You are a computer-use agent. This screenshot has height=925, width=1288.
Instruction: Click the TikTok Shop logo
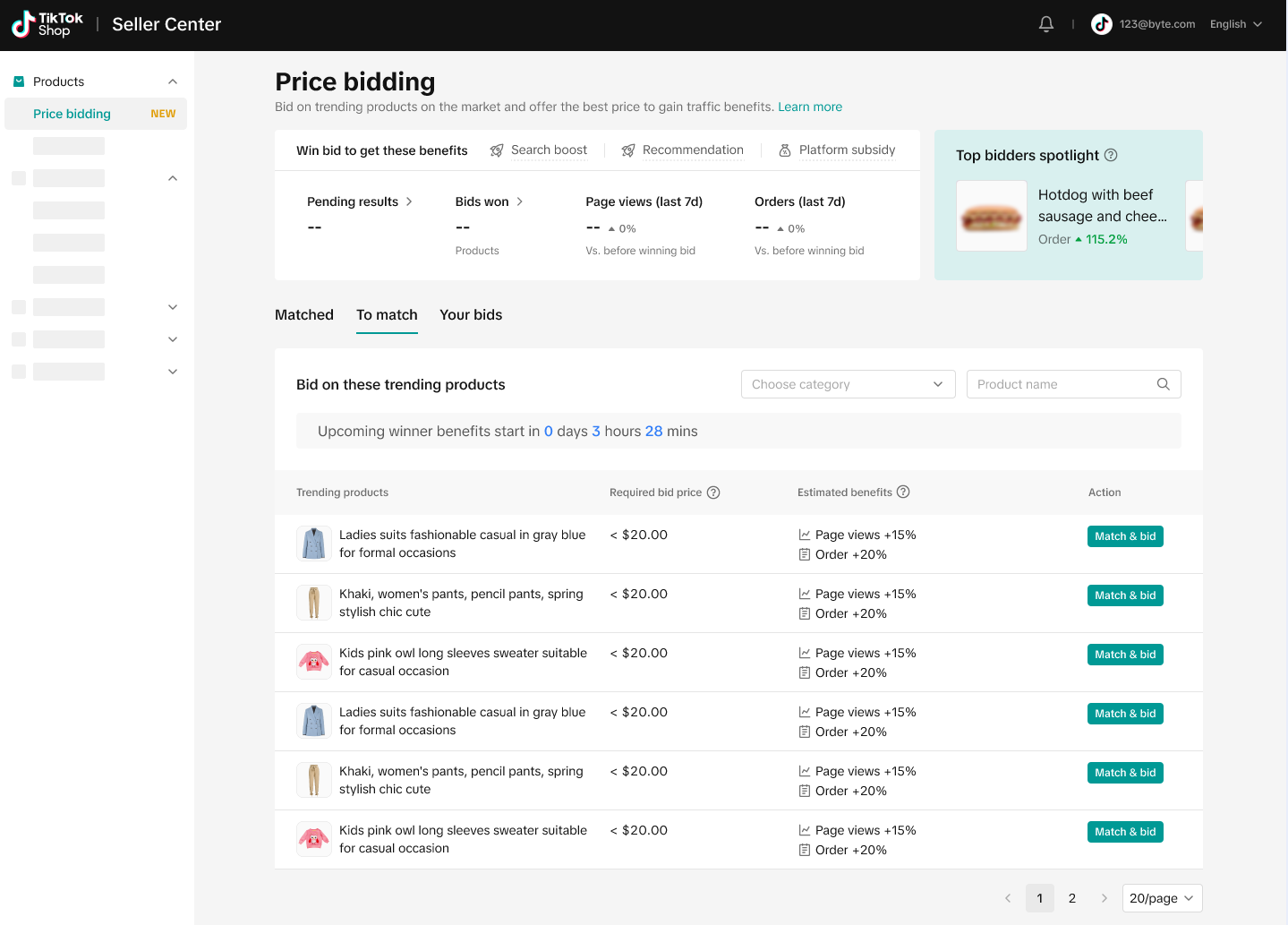click(x=47, y=24)
